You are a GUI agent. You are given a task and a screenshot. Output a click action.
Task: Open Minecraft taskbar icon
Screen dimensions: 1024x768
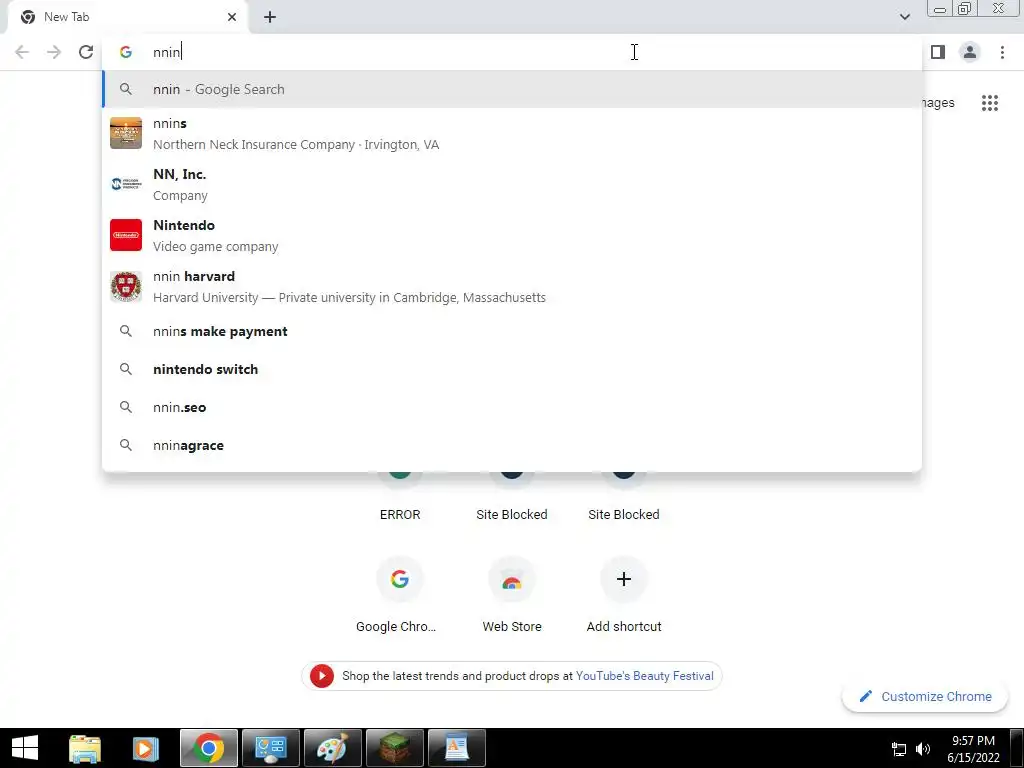394,748
